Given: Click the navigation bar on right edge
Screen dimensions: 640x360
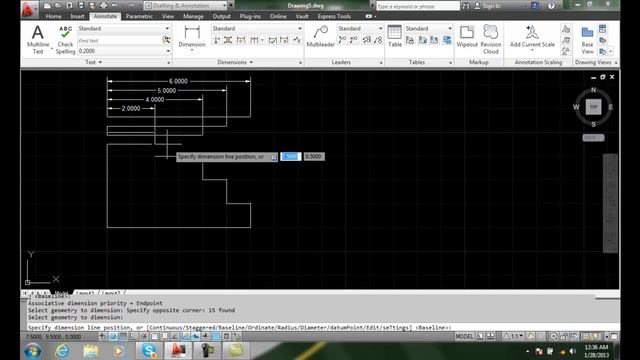Looking at the screenshot, I should coord(610,203).
